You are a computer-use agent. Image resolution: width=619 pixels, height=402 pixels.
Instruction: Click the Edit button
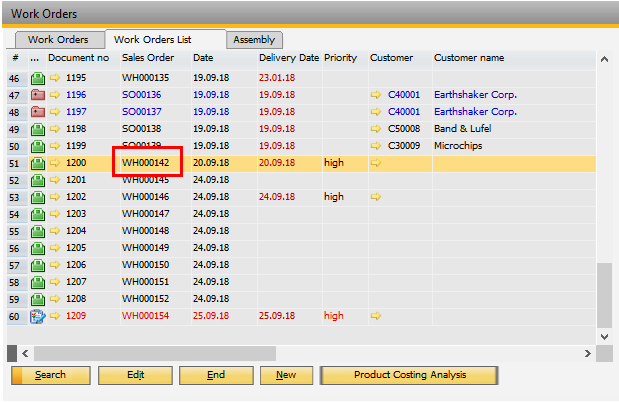(135, 375)
